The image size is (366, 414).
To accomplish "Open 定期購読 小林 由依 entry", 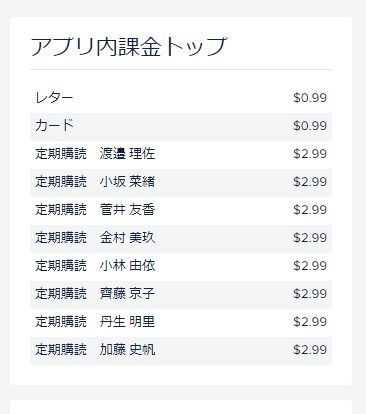I will 181,267.
